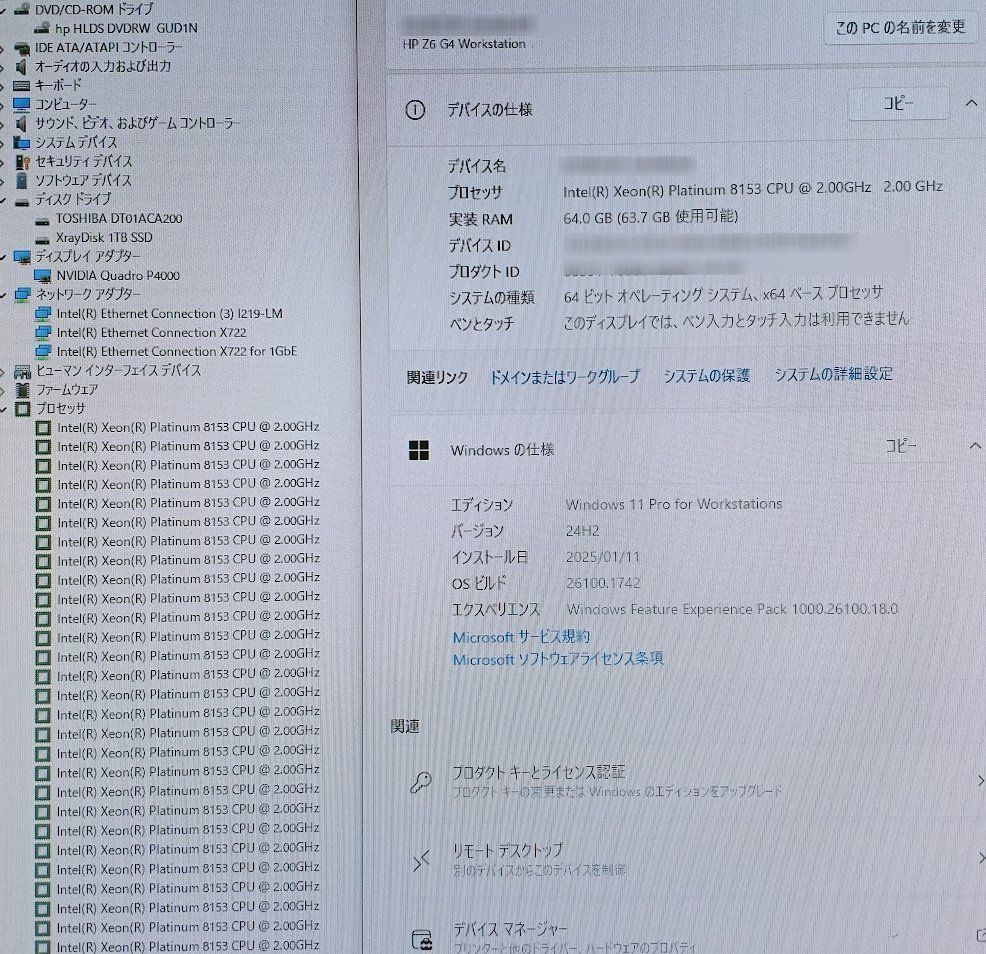Click the Windows 11 Pro for Workstations text
986x954 pixels.
(673, 504)
